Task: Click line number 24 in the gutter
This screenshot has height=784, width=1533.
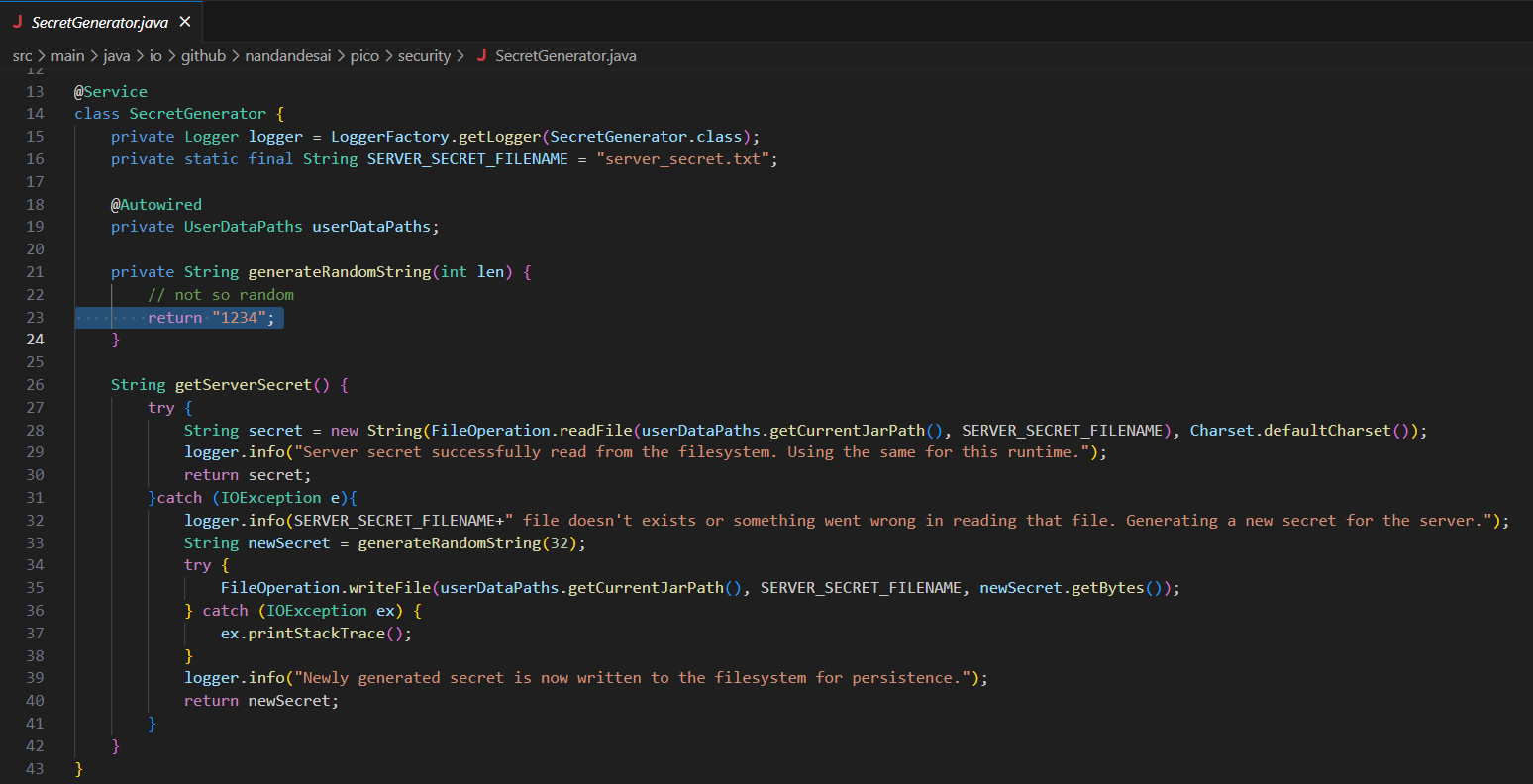Action: point(35,340)
